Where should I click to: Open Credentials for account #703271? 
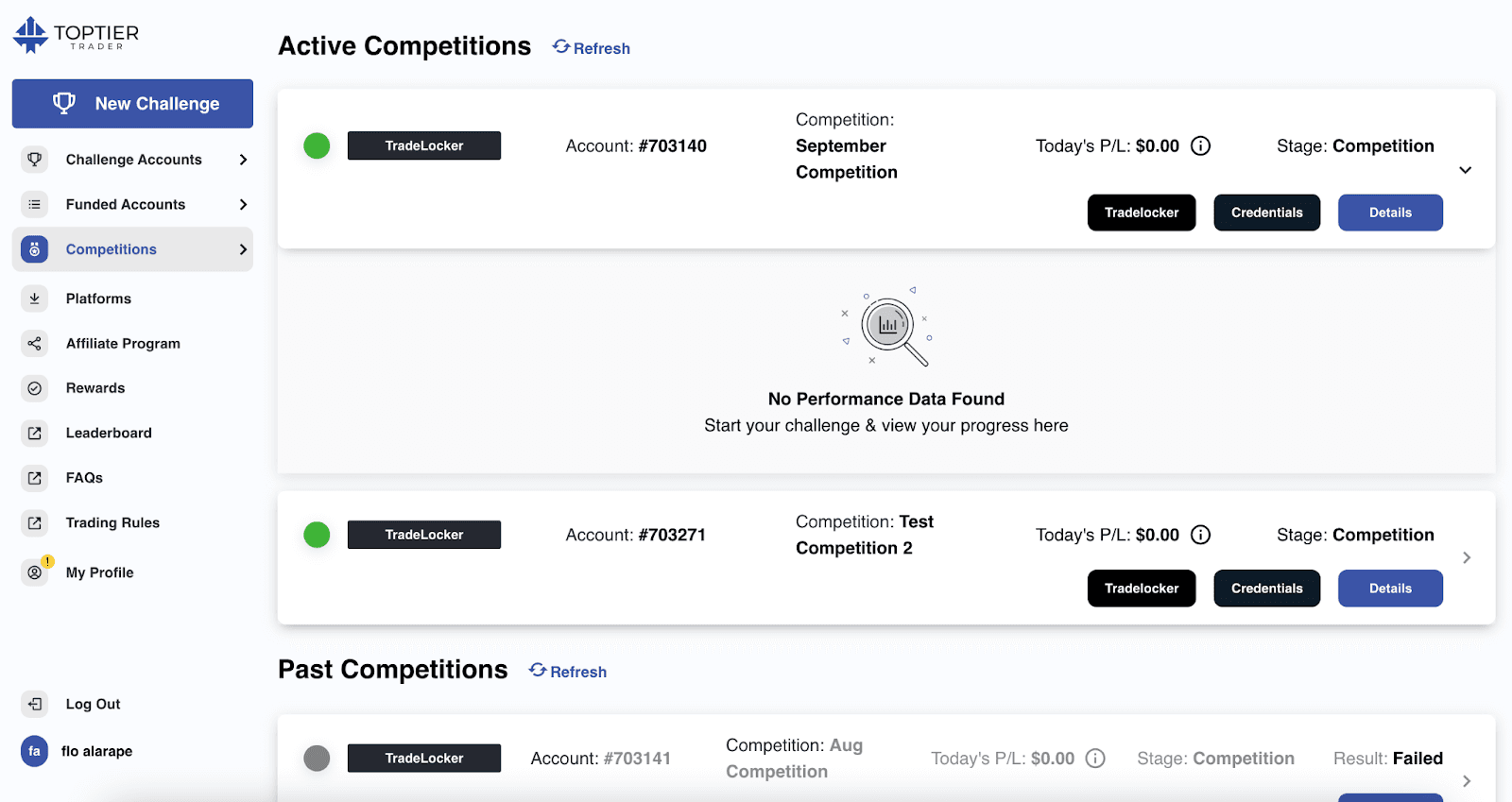pos(1267,589)
